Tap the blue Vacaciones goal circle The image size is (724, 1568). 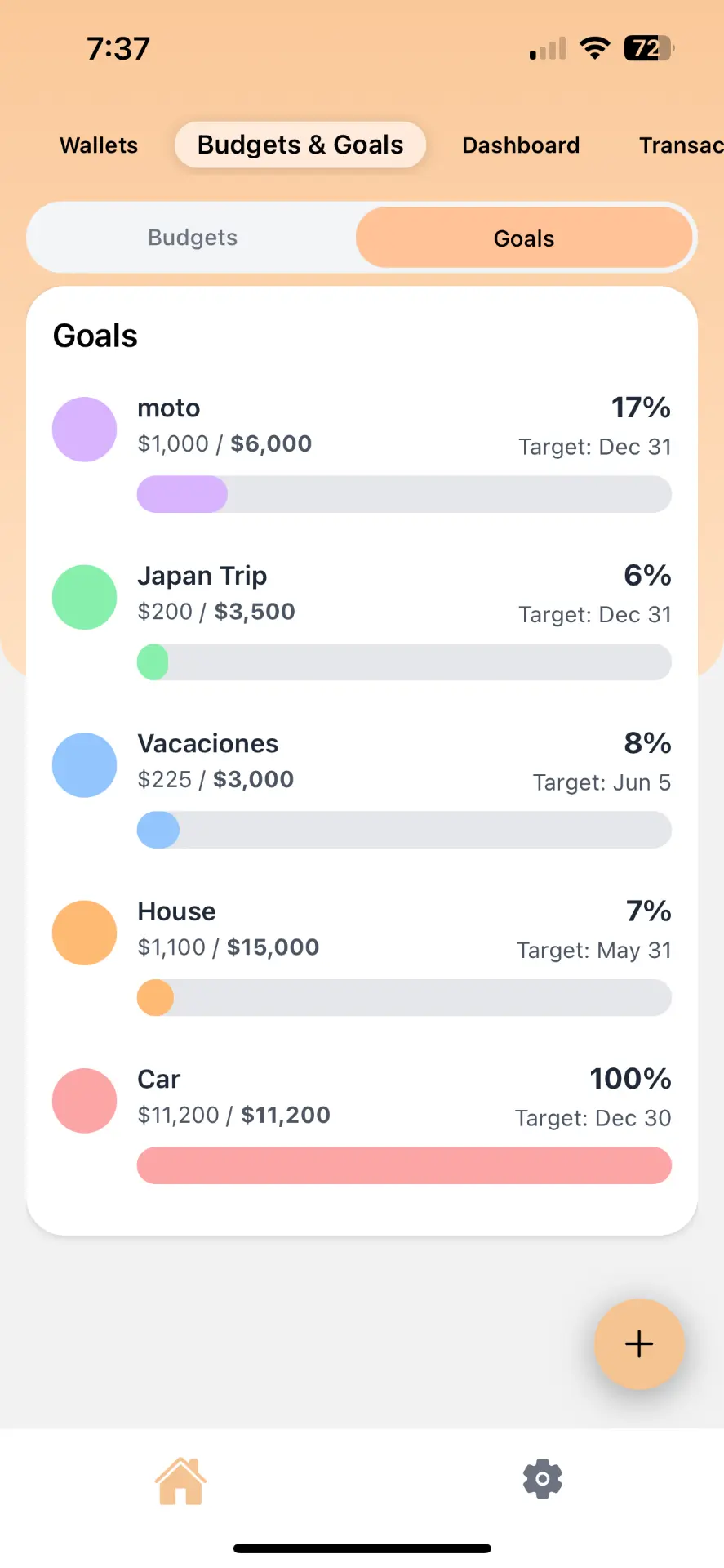coord(85,765)
